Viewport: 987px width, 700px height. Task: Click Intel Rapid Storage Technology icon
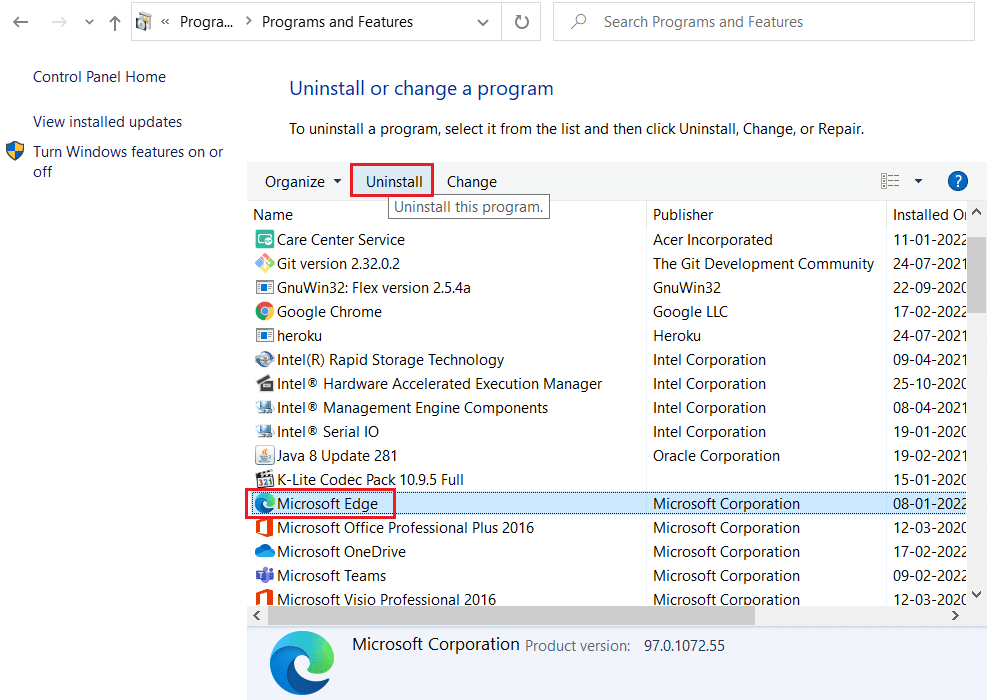click(x=264, y=359)
